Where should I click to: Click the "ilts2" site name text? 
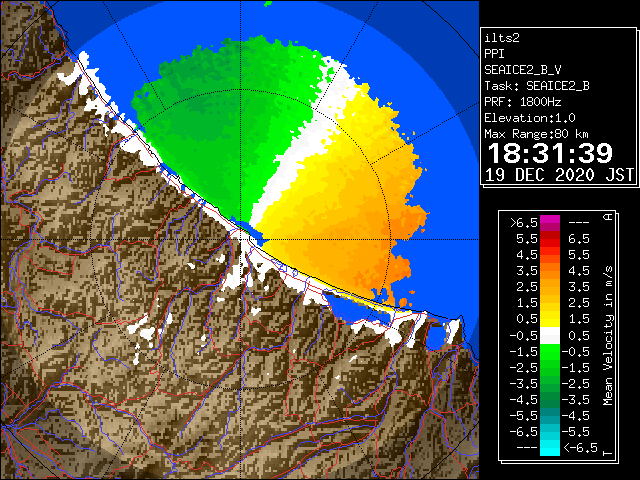click(x=502, y=38)
